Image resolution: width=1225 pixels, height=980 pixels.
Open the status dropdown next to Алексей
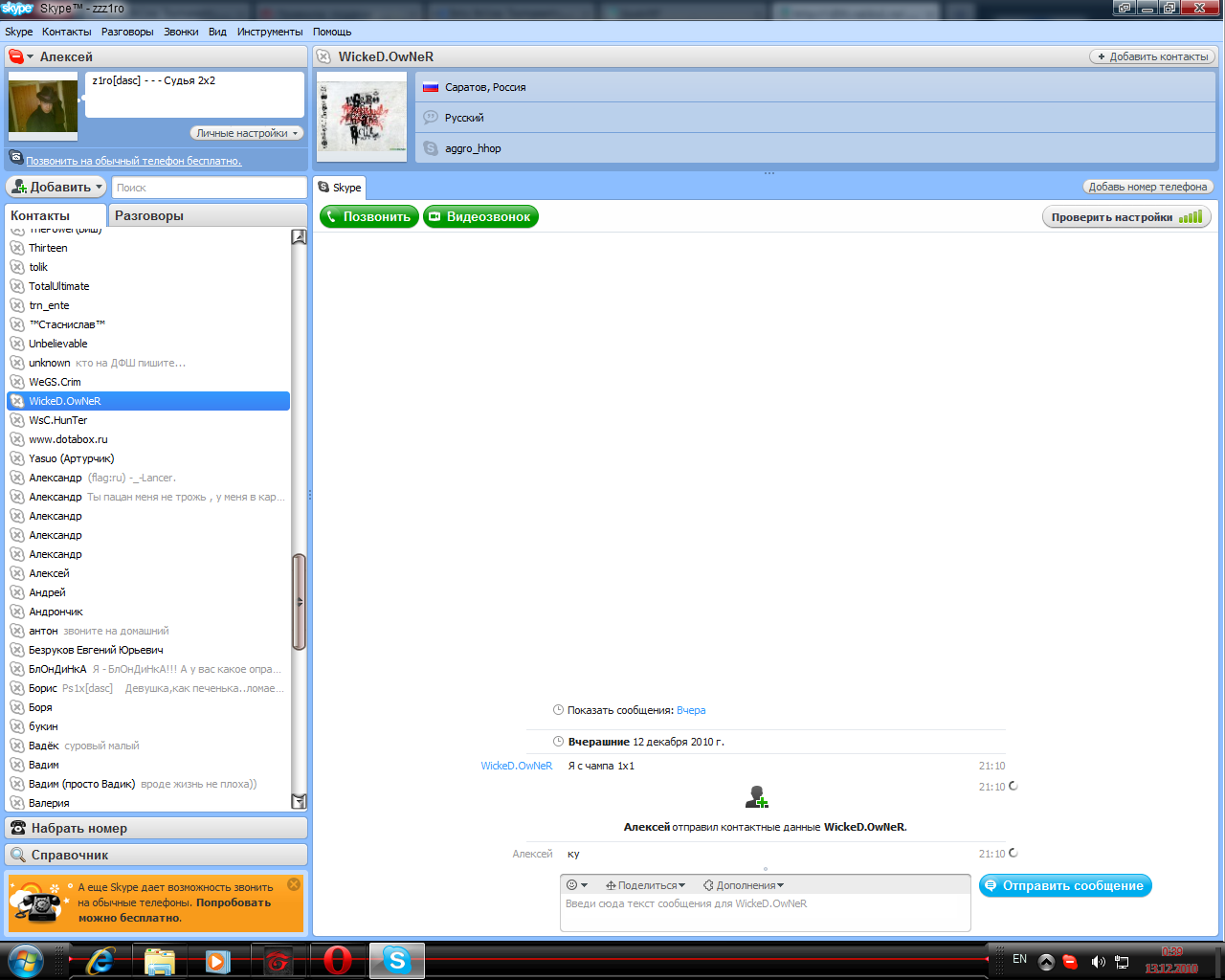21,56
